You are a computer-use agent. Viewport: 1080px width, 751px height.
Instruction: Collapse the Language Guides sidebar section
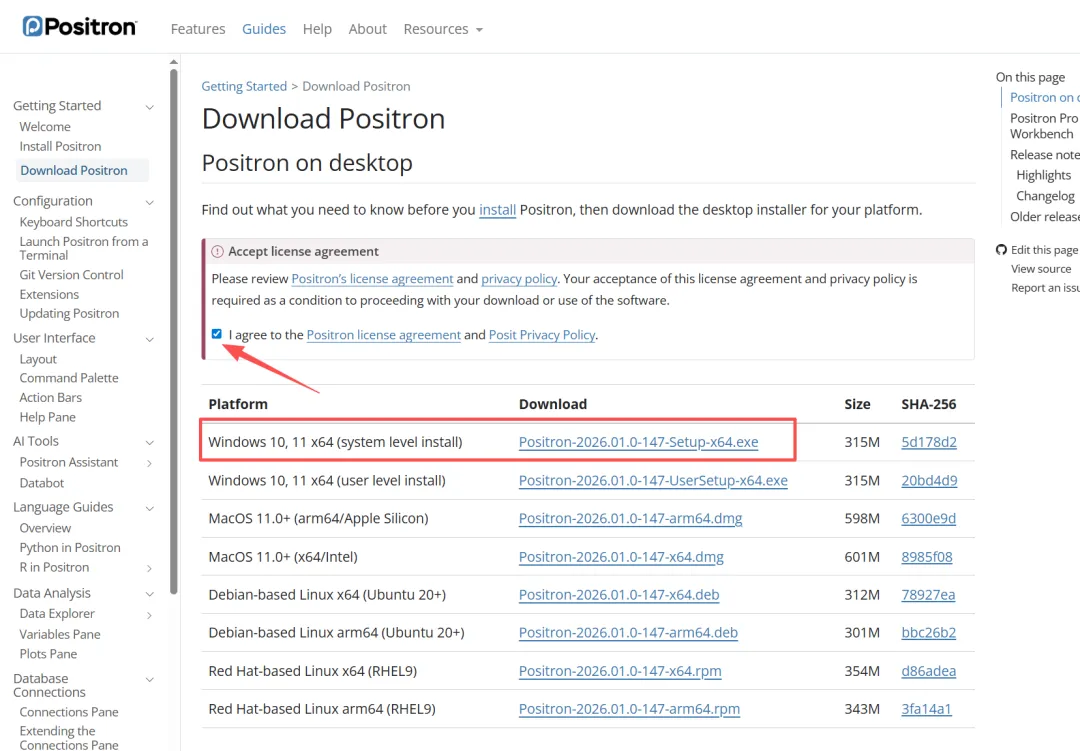(x=149, y=508)
